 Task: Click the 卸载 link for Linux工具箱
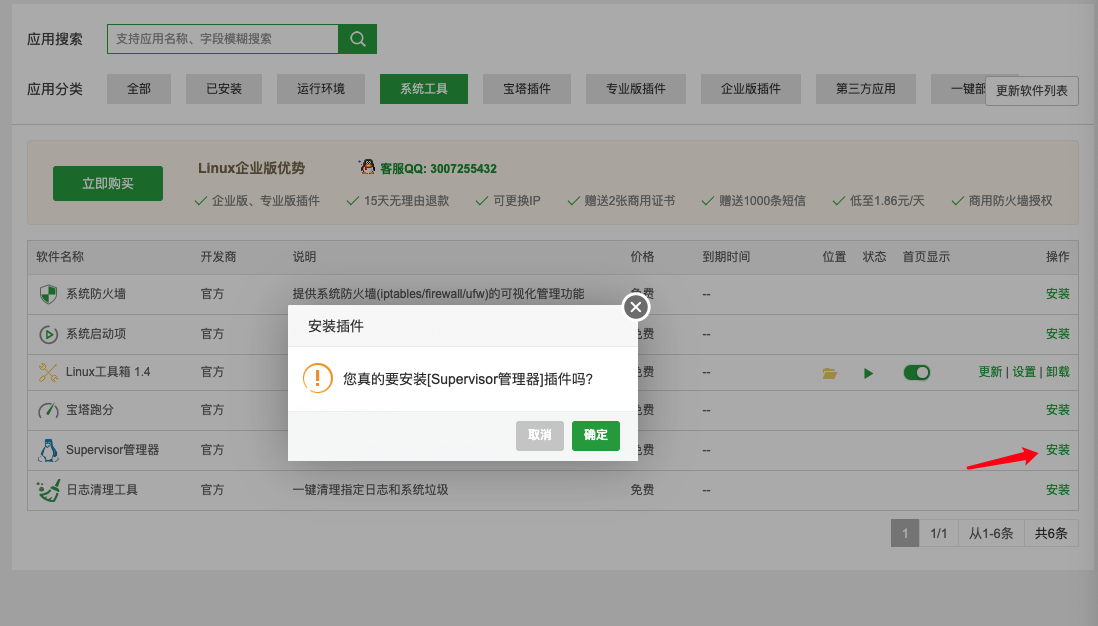[1058, 372]
